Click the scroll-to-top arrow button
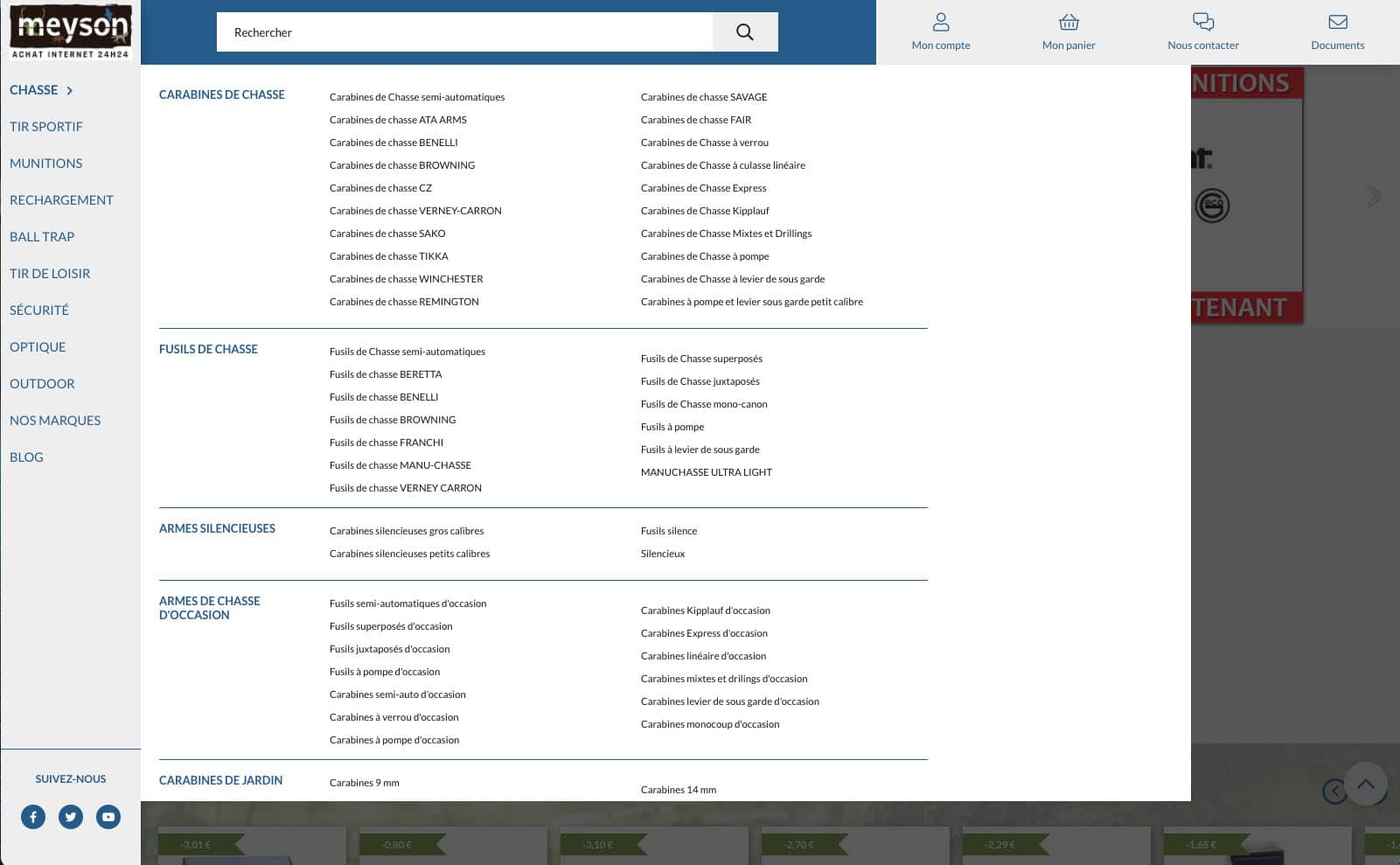This screenshot has height=865, width=1400. (x=1366, y=784)
